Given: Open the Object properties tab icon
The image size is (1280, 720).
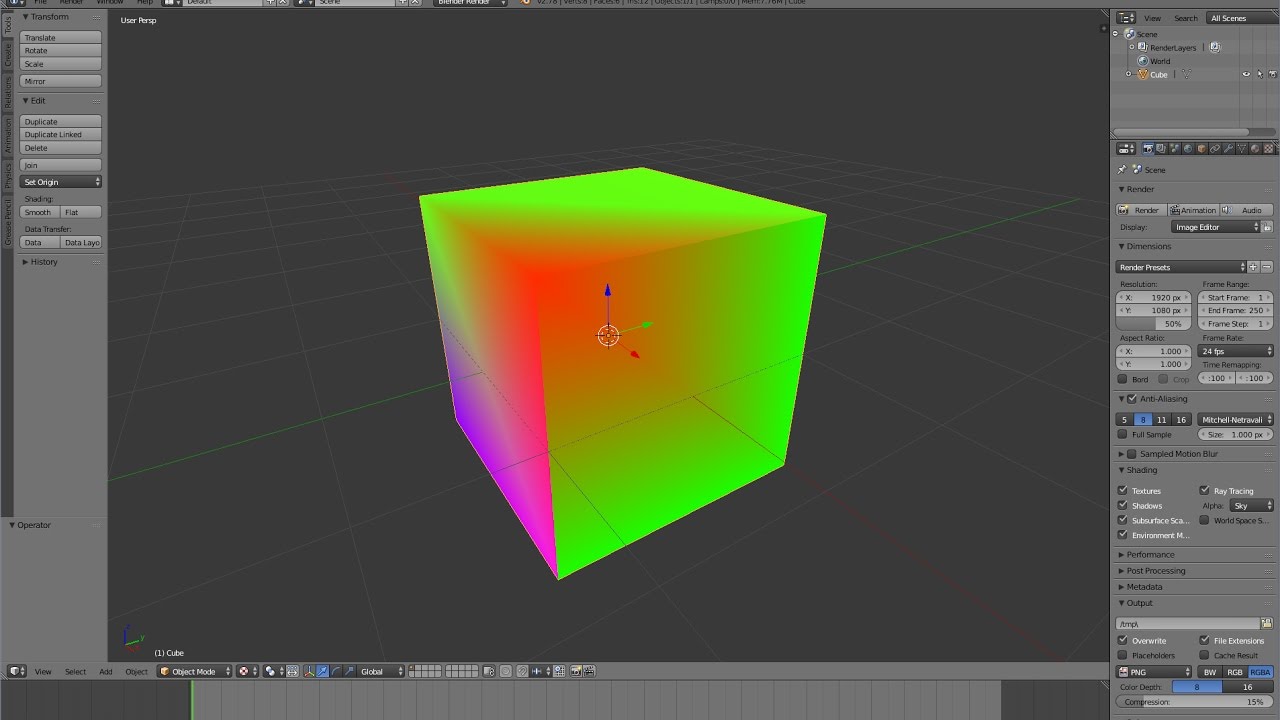Looking at the screenshot, I should [x=1201, y=149].
